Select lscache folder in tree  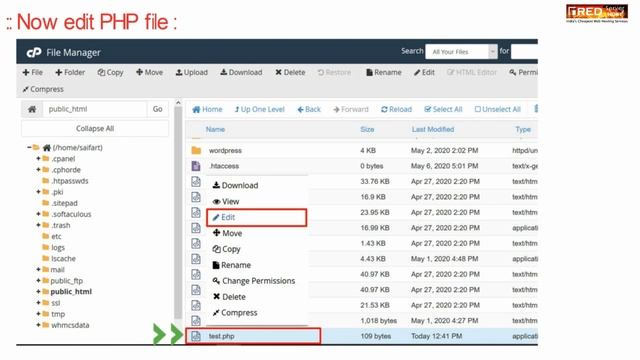(63, 258)
